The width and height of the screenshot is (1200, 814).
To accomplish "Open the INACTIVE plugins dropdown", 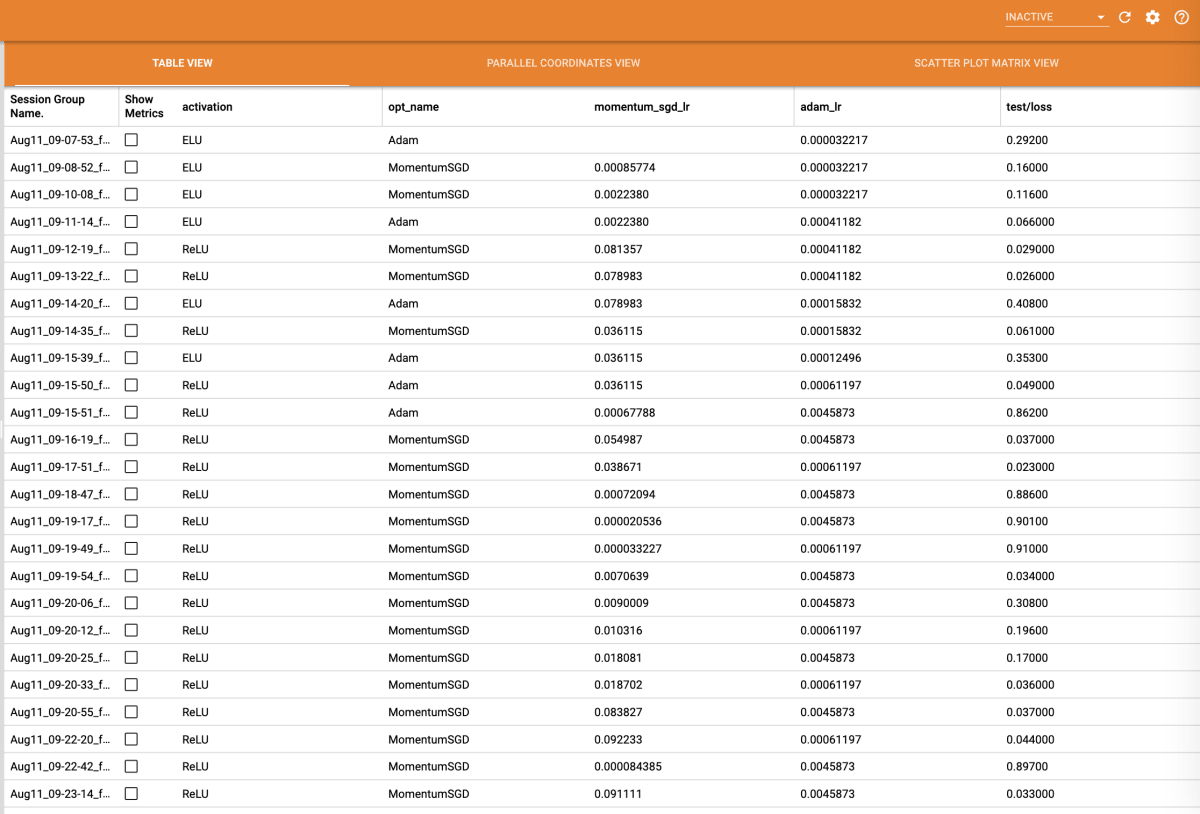I will coord(1056,18).
